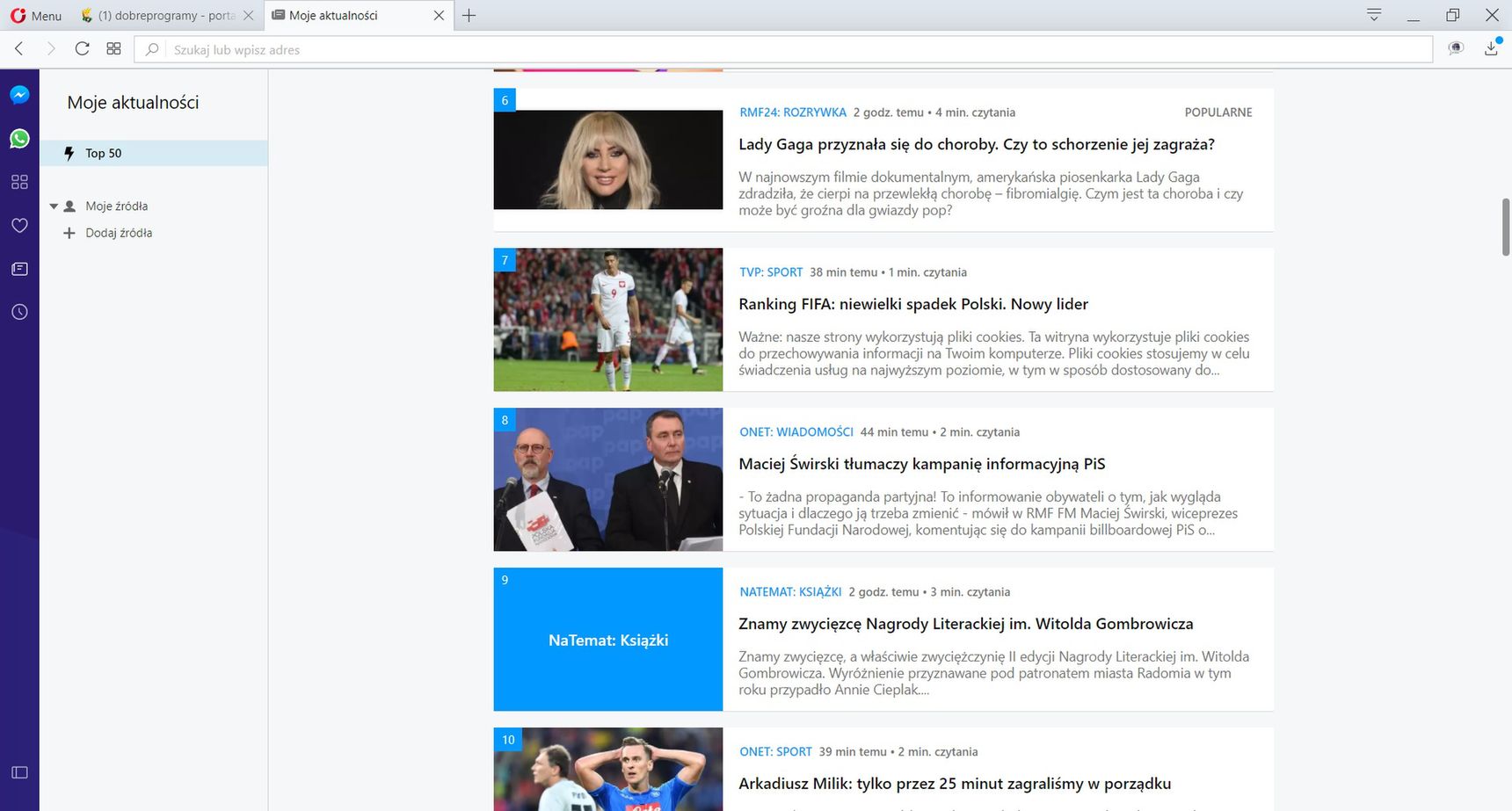Click the Moje aktualności sidebar heading

134,103
